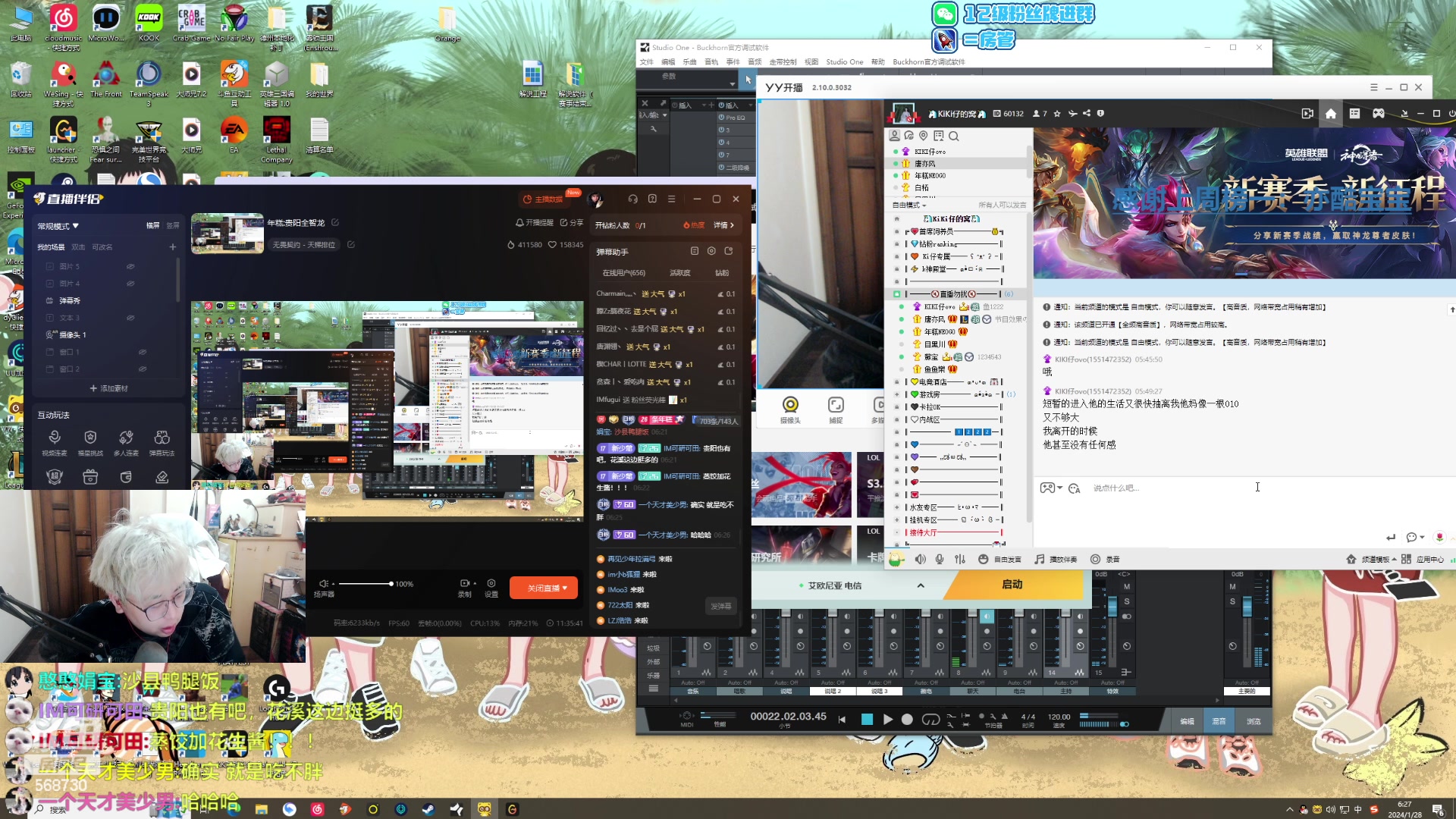Viewport: 1456px width, 819px height.
Task: Click the gift box icon under 互动玩法
Action: 90,476
